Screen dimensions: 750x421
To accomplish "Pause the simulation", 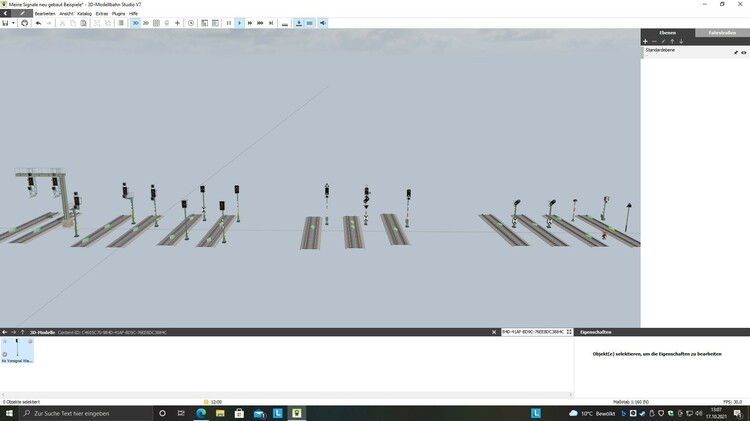I will pyautogui.click(x=229, y=23).
